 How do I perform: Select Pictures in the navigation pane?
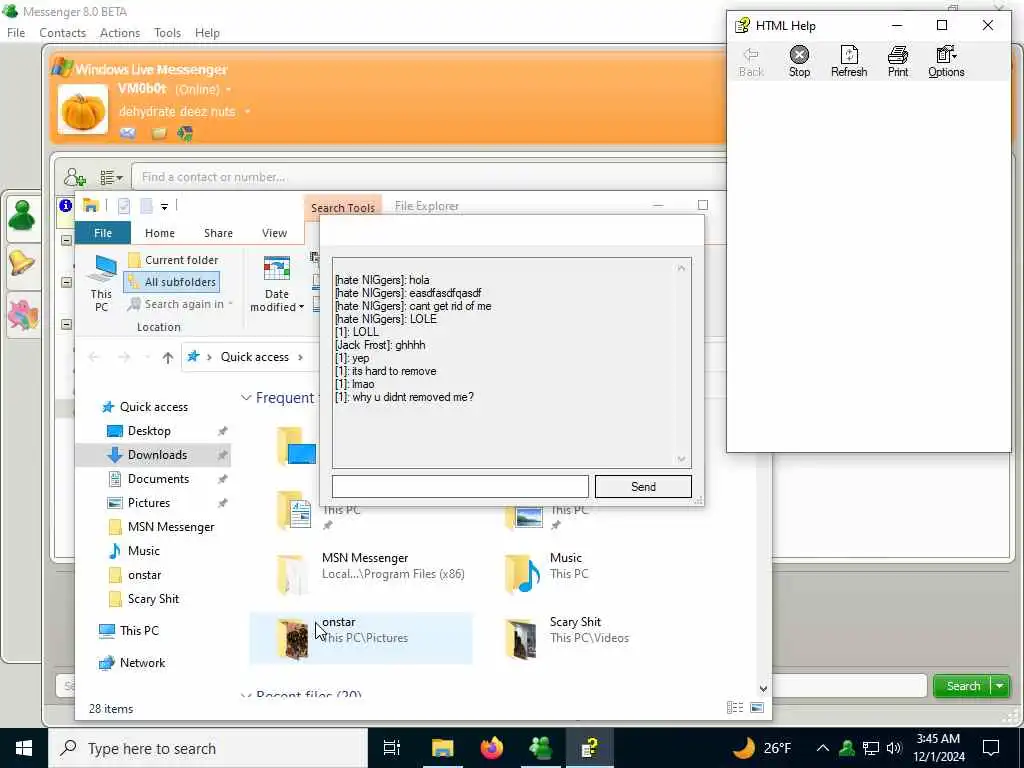pyautogui.click(x=148, y=503)
